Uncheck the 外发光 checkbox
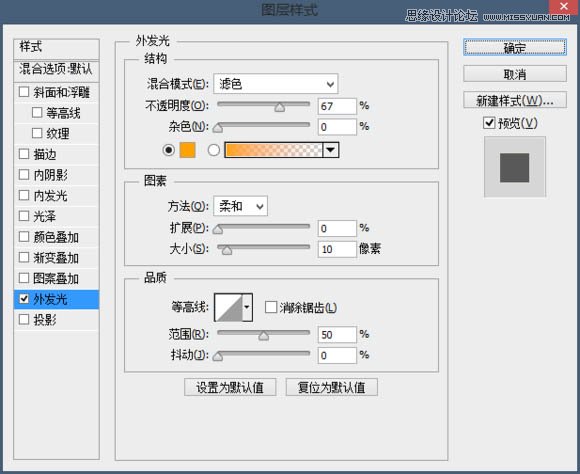Screen dimensions: 580x474 coord(24,299)
